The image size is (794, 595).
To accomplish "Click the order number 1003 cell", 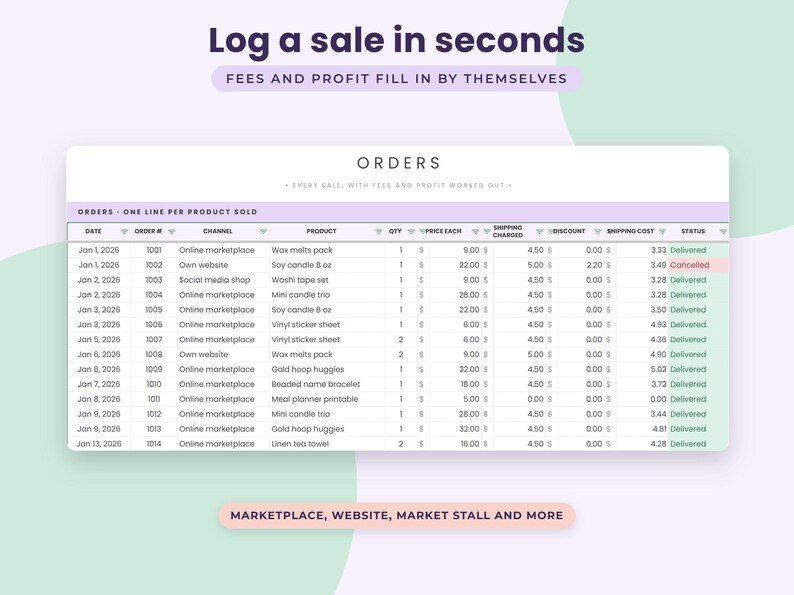I will pyautogui.click(x=154, y=280).
